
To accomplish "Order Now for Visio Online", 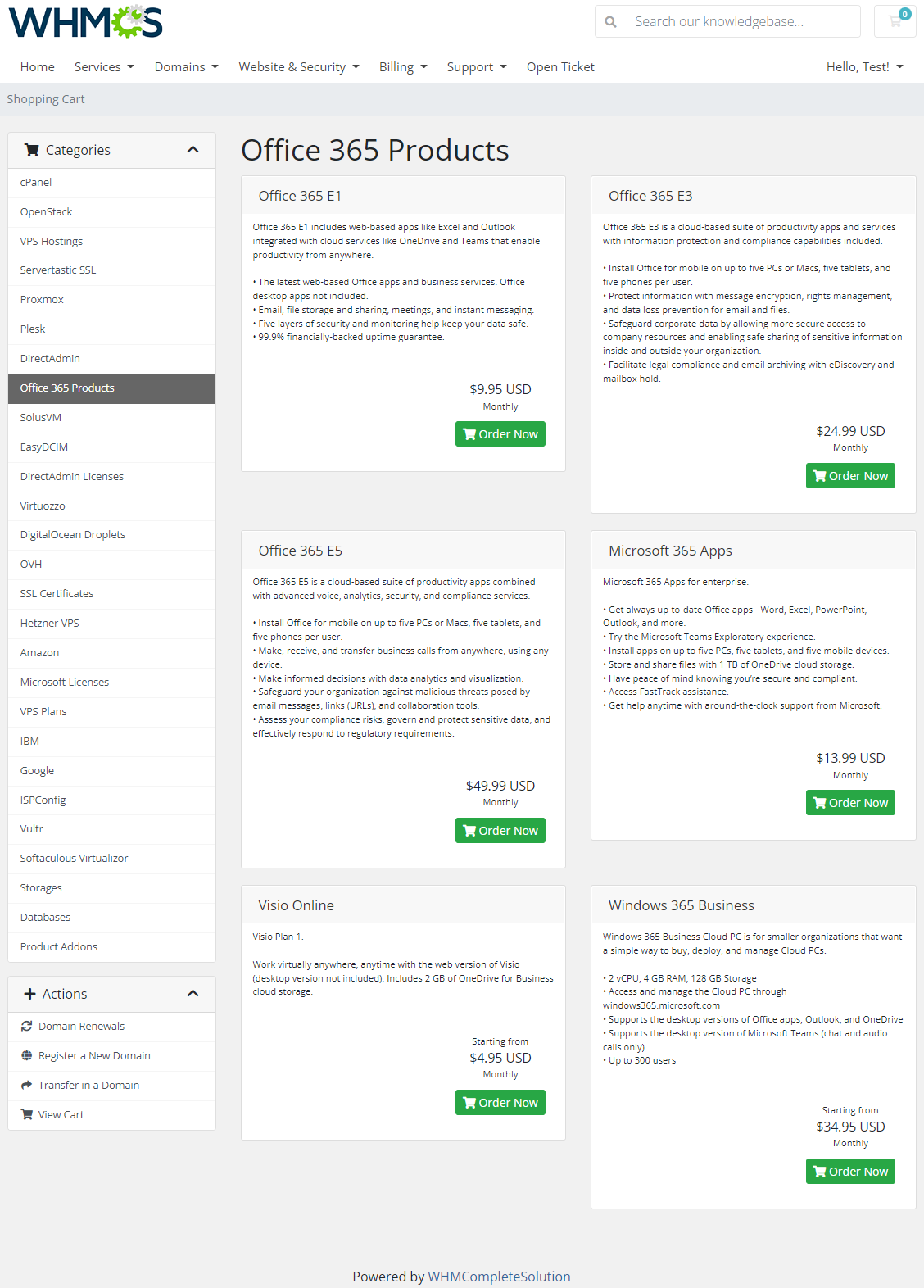I will point(500,1103).
